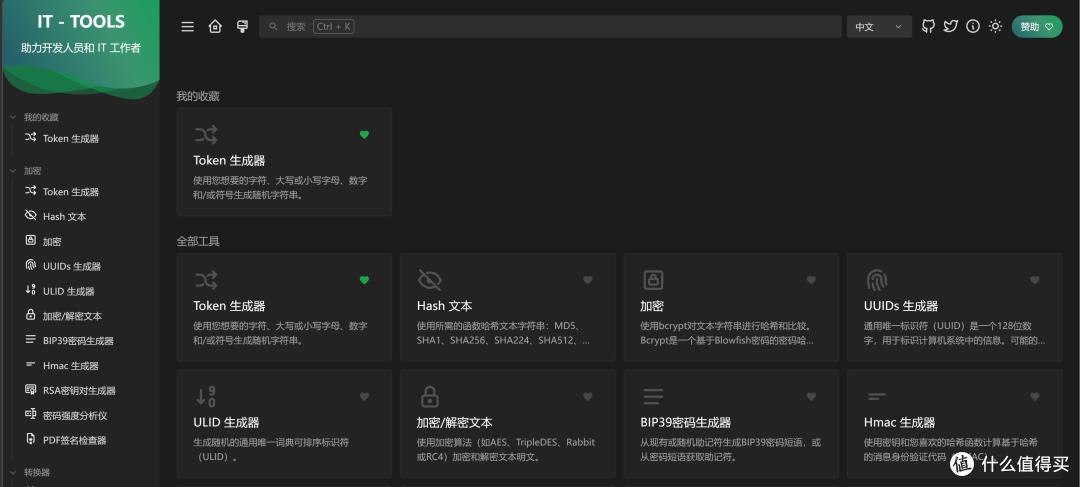Click fingerprint icon on UUIDs 生成器 card
The height and width of the screenshot is (487, 1080).
click(x=877, y=280)
